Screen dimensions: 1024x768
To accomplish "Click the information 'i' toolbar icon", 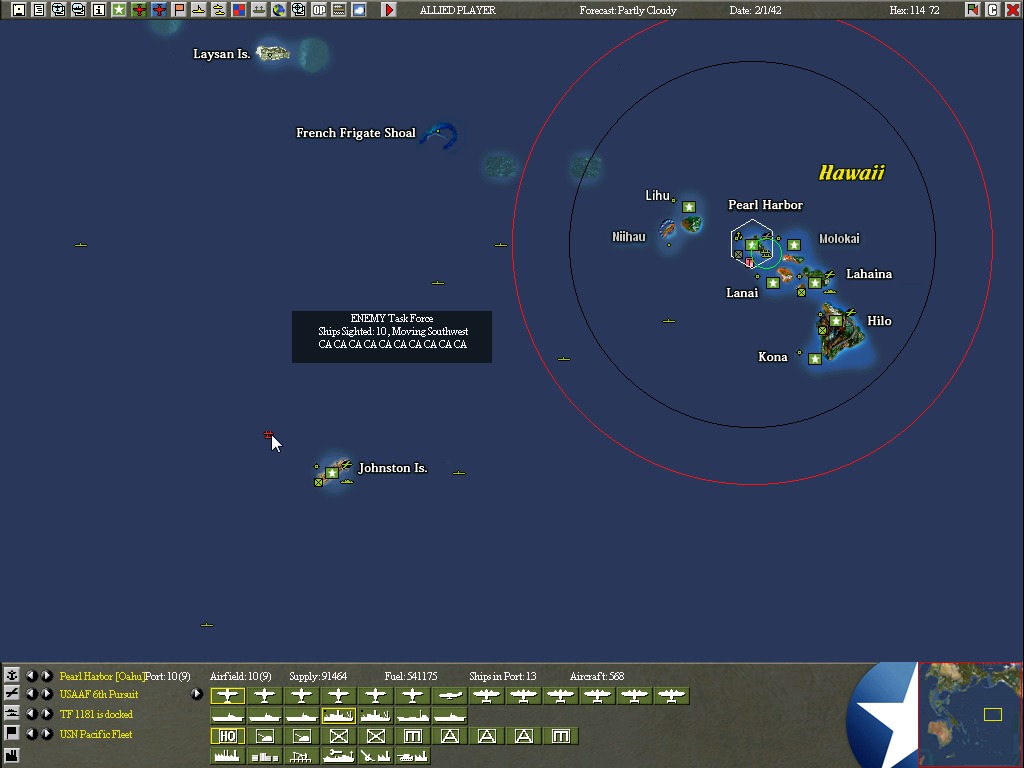I will click(99, 10).
